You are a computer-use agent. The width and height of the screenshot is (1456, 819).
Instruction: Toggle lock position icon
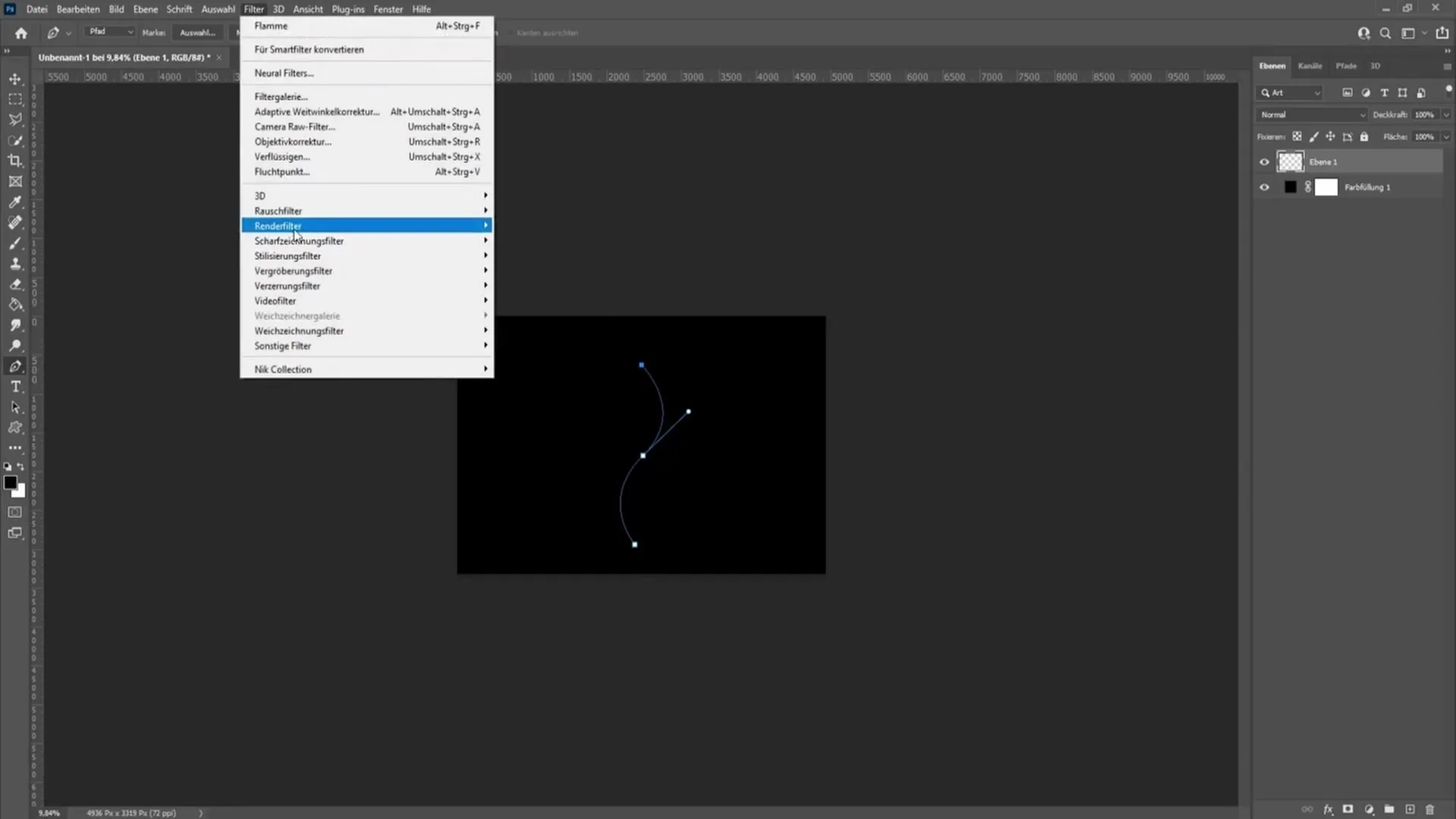(x=1330, y=136)
